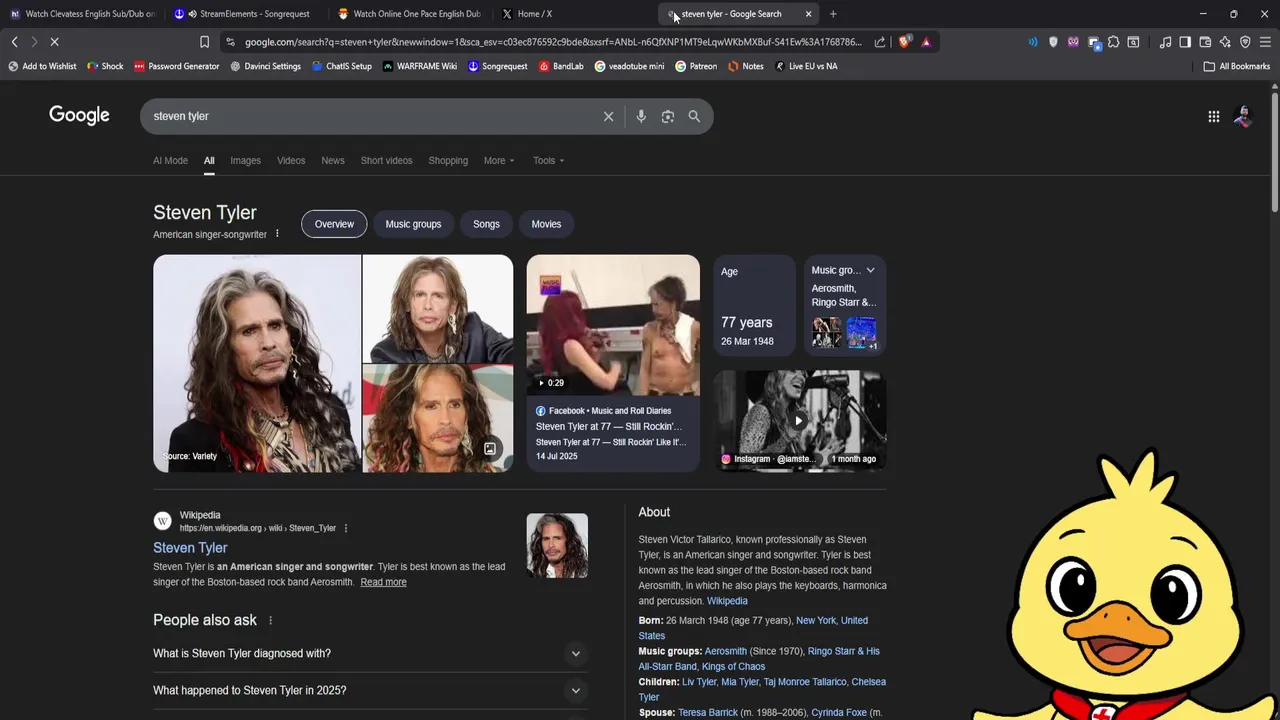Switch to Watch Clevatess English Sub/Dub tab

click(x=82, y=14)
